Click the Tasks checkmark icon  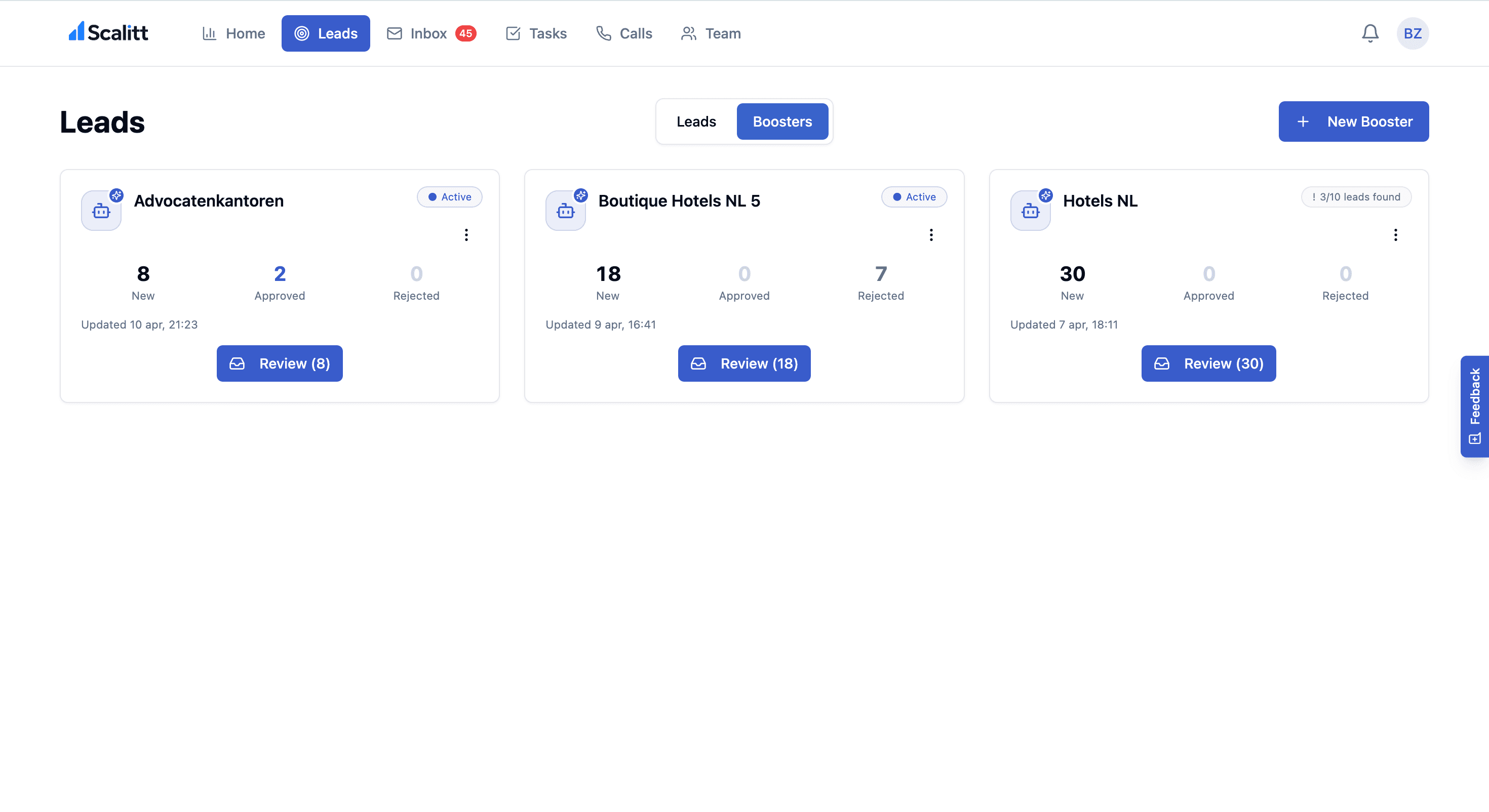514,33
